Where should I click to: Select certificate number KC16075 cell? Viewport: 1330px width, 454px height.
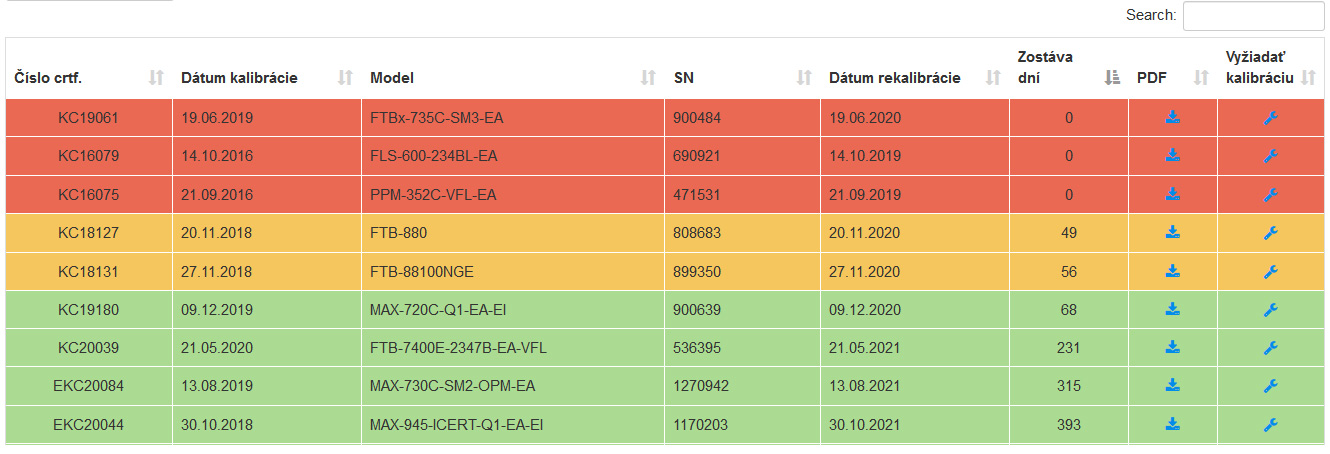click(89, 195)
